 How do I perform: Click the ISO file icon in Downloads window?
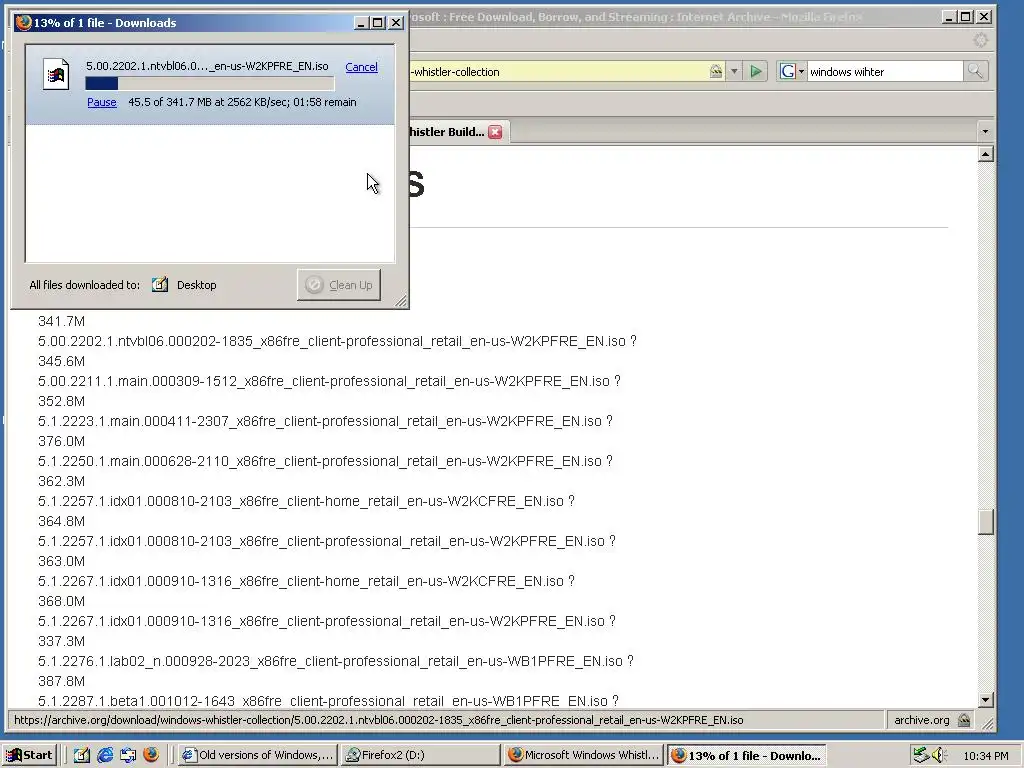(x=56, y=74)
